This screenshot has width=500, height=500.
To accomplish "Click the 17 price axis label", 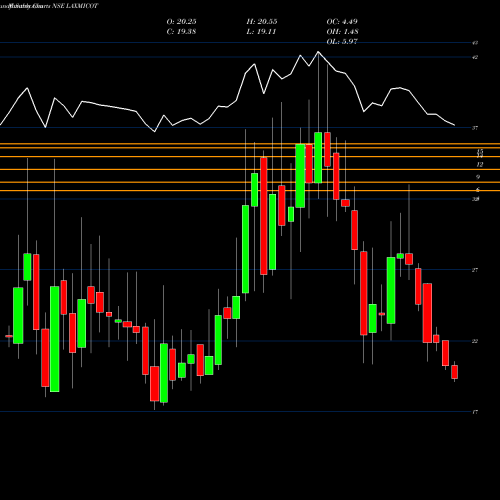I will tap(475, 412).
